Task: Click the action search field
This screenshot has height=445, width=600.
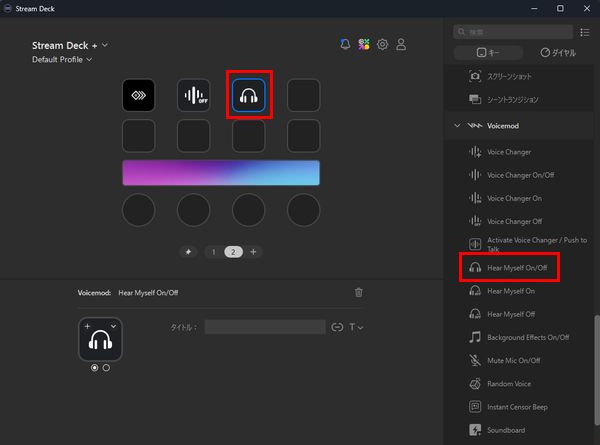Action: (x=513, y=32)
